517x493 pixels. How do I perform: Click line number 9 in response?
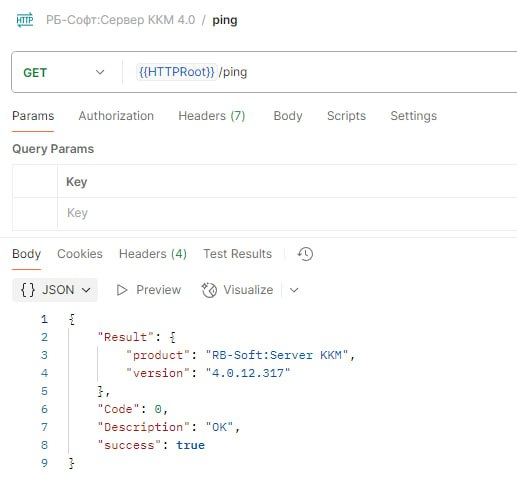[44, 463]
